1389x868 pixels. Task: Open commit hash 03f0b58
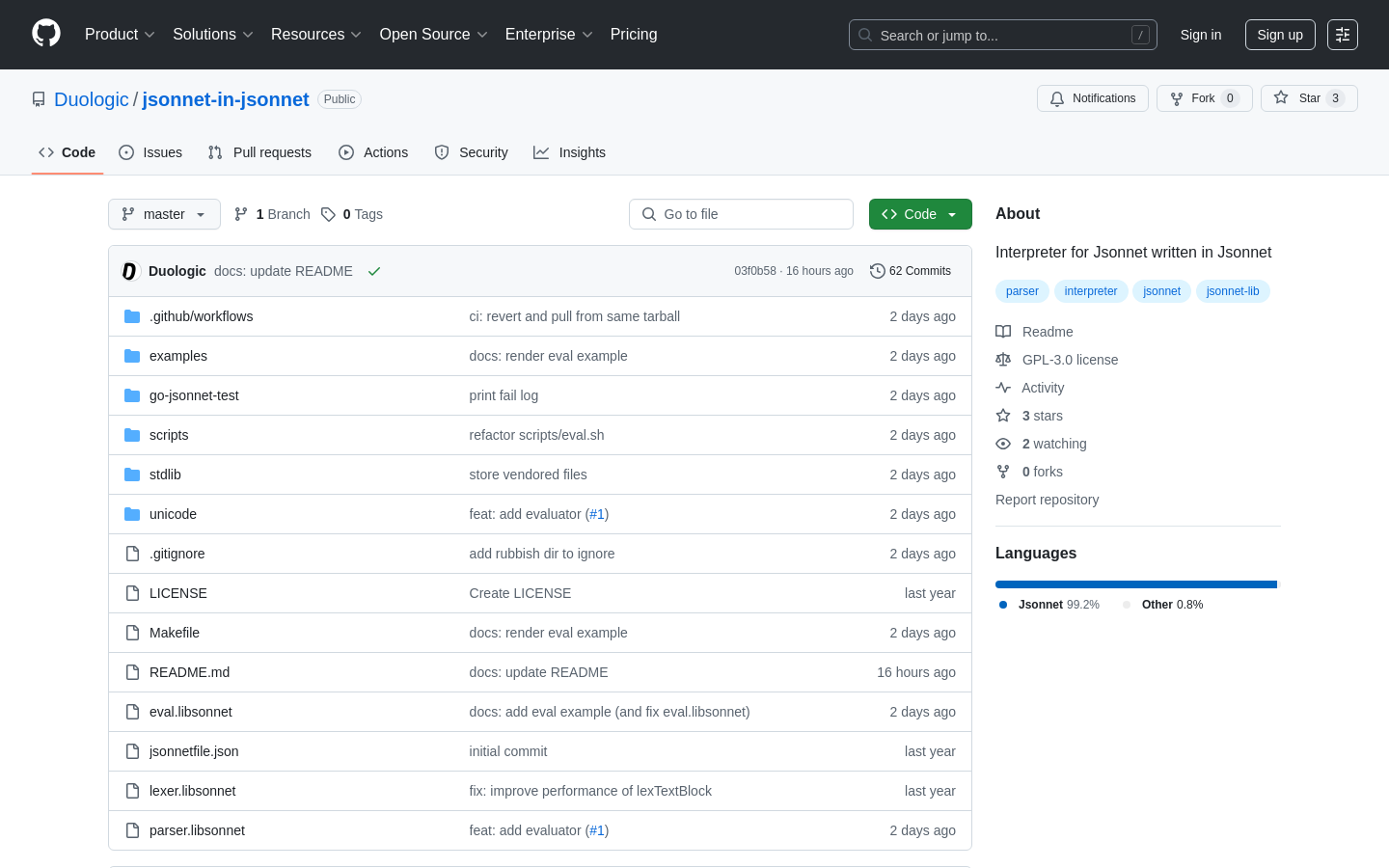tap(755, 271)
